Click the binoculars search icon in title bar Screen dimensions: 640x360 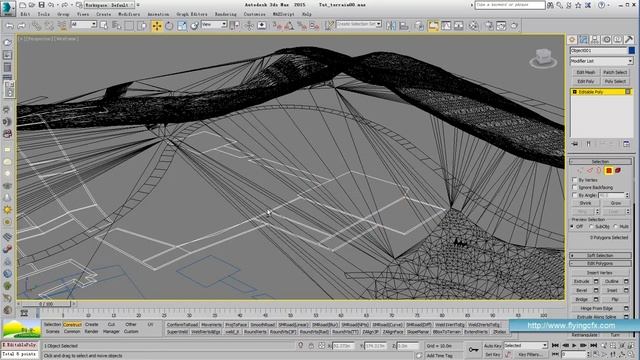point(551,5)
